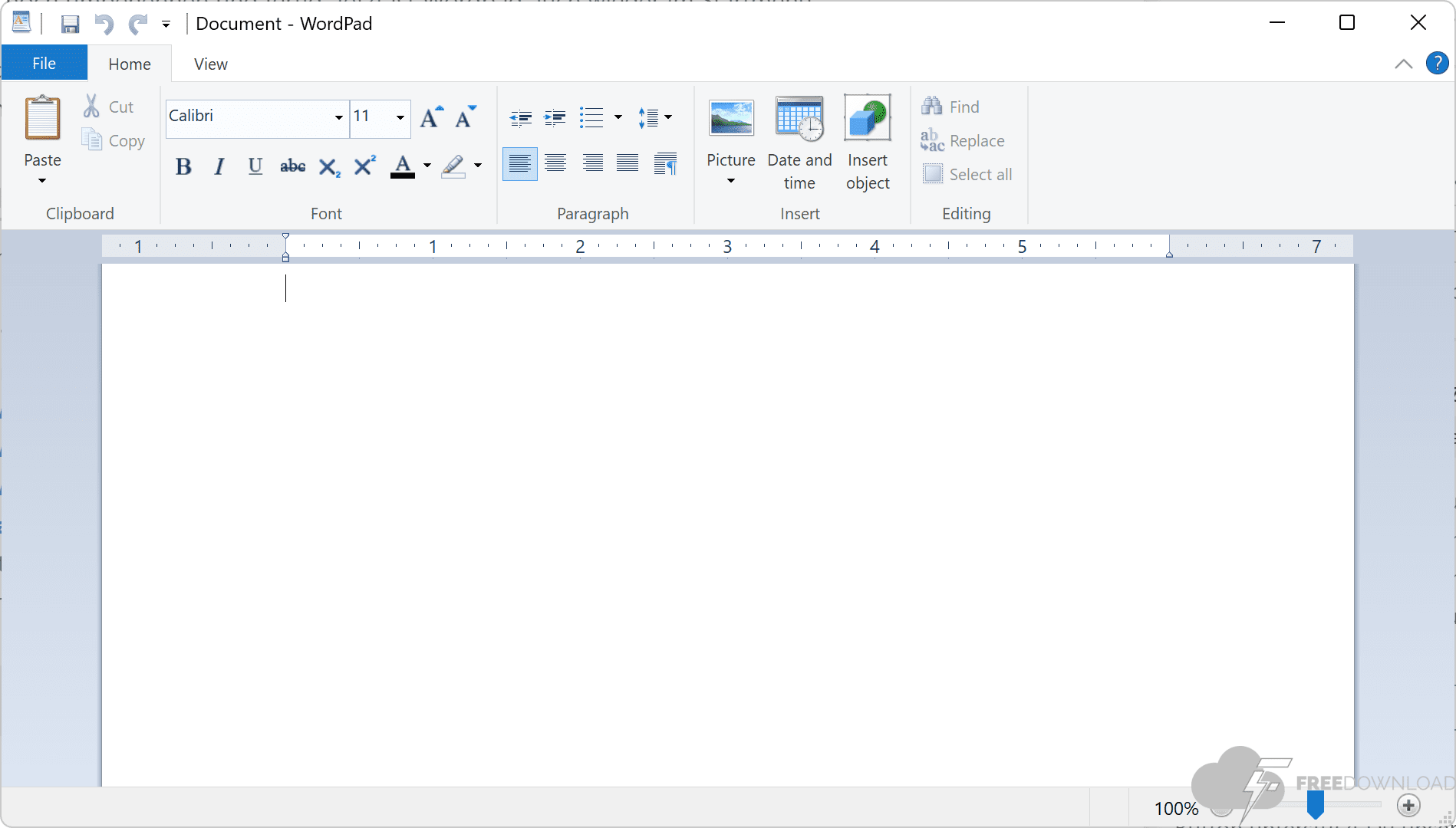Screen dimensions: 1456x828
Task: Expand the font size dropdown
Action: coord(400,117)
